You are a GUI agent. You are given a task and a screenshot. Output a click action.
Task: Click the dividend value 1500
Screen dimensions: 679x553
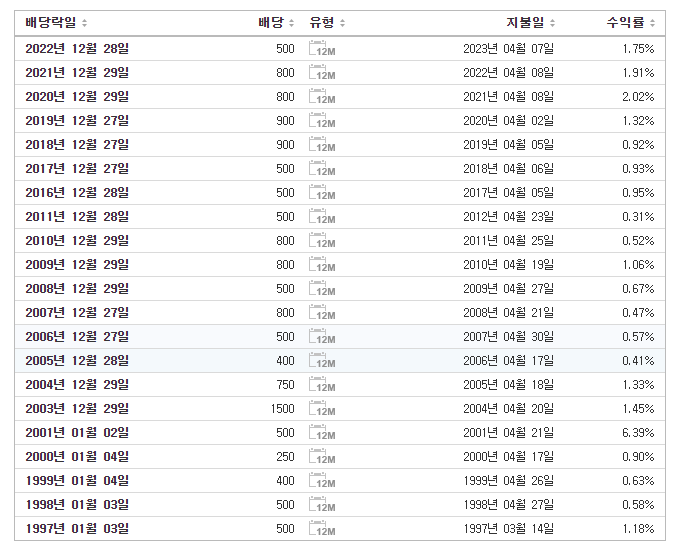[282, 409]
